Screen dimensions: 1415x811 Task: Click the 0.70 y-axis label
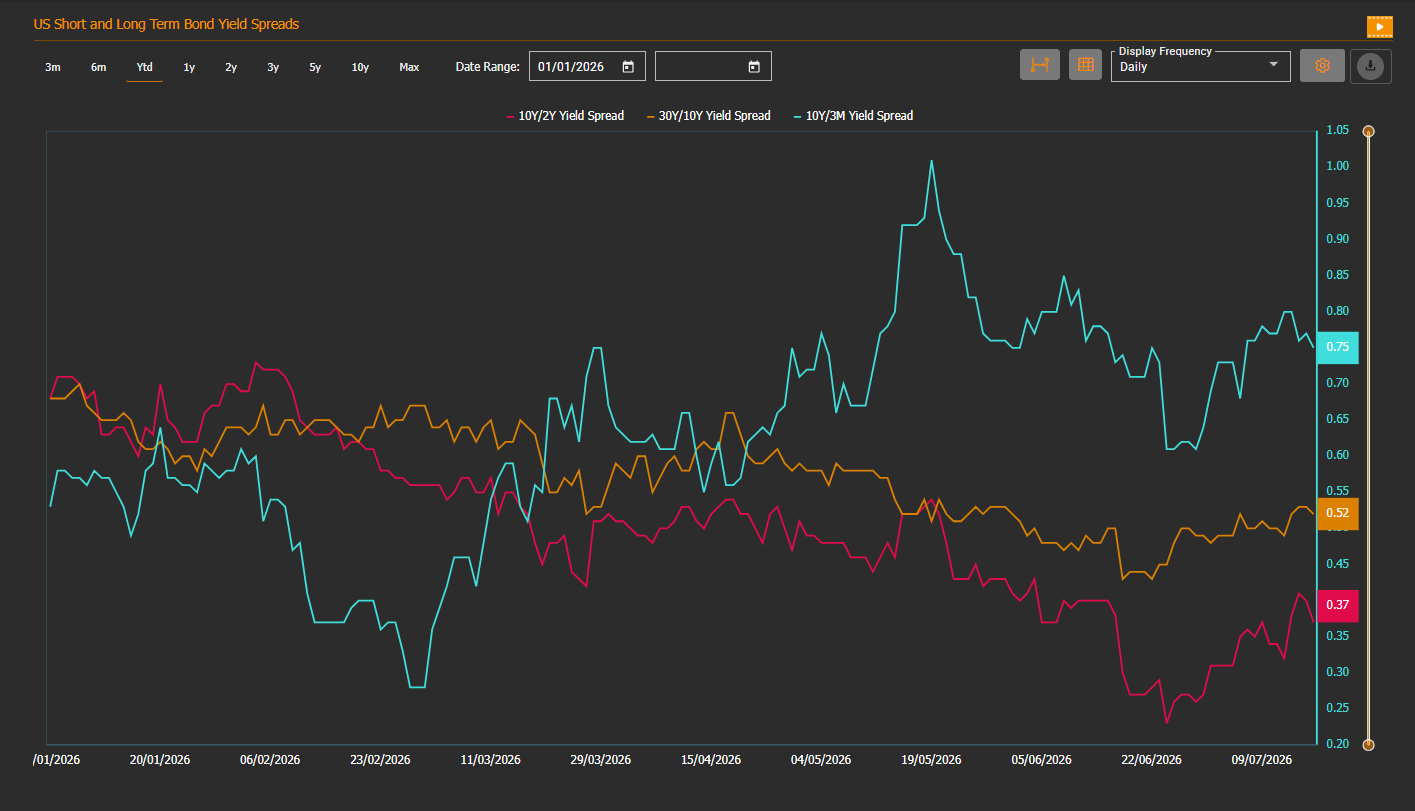(1337, 383)
